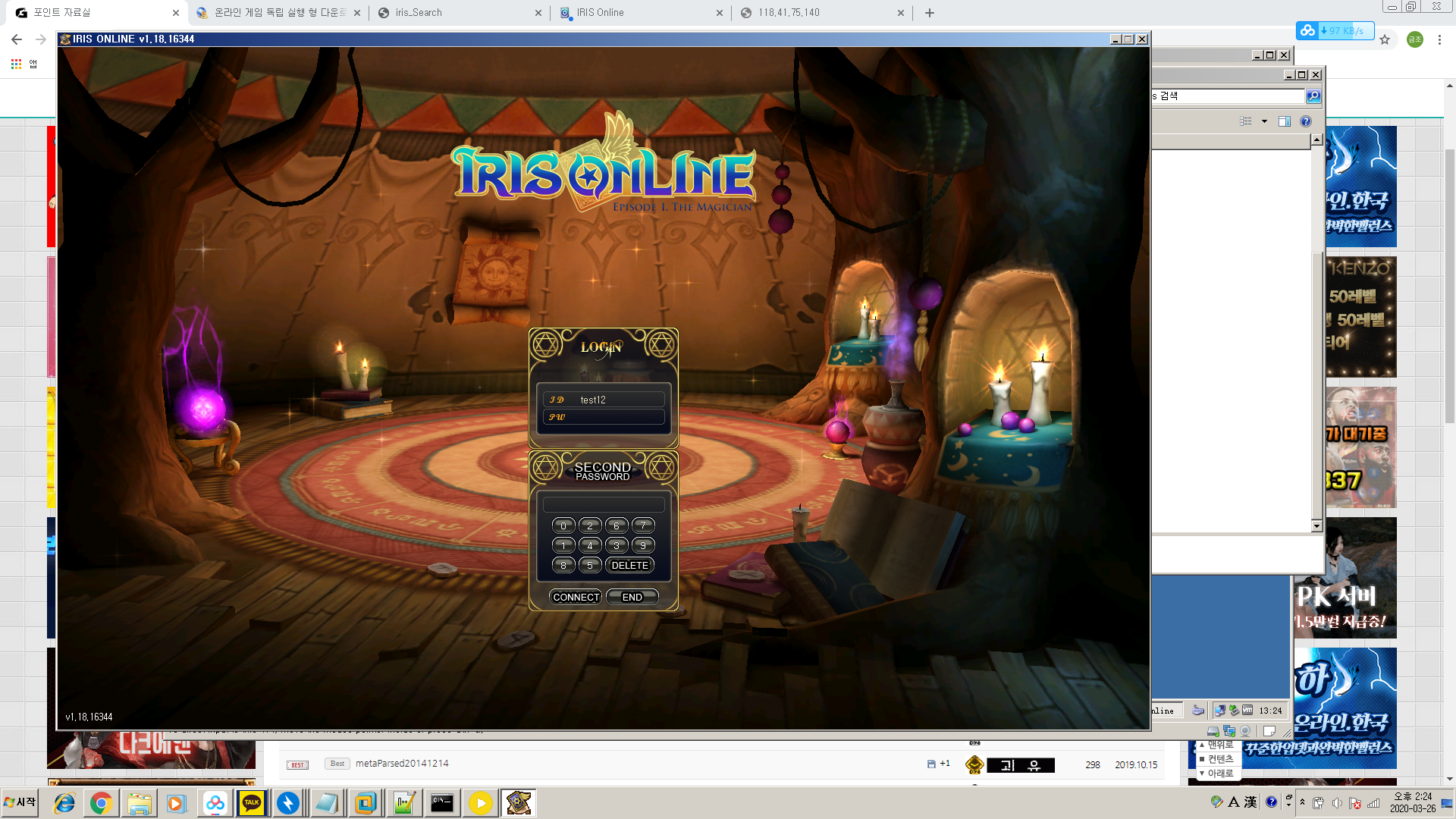1456x819 pixels.
Task: Click the Explorer search magnifier button
Action: [x=1313, y=96]
